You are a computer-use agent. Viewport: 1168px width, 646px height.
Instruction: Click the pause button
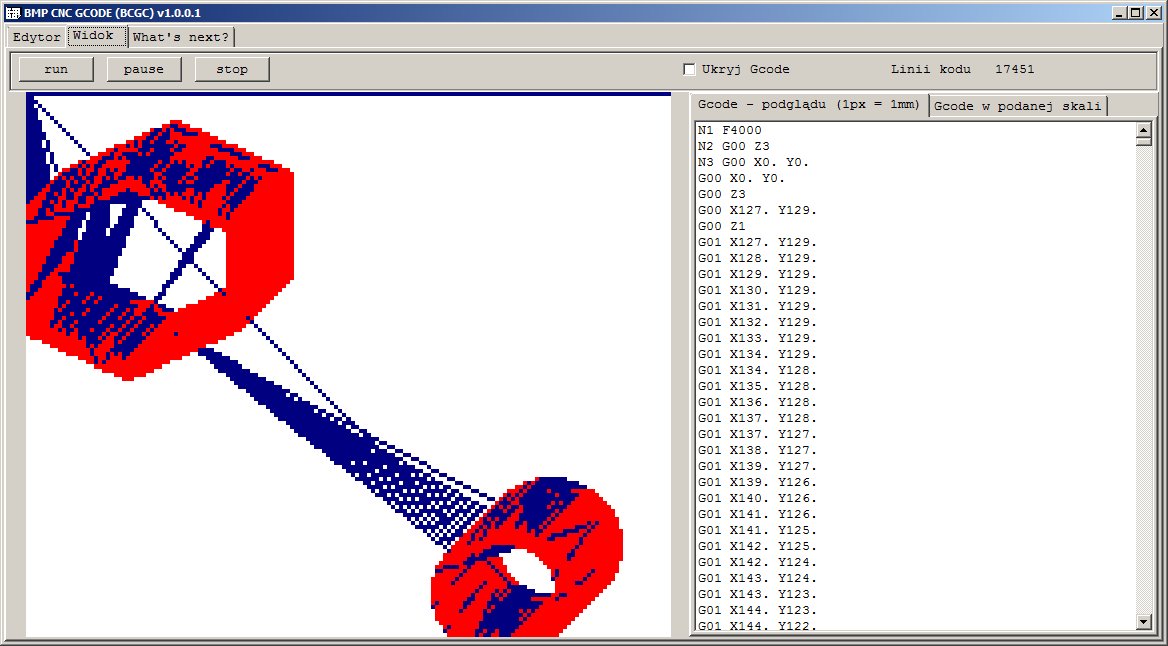point(144,69)
